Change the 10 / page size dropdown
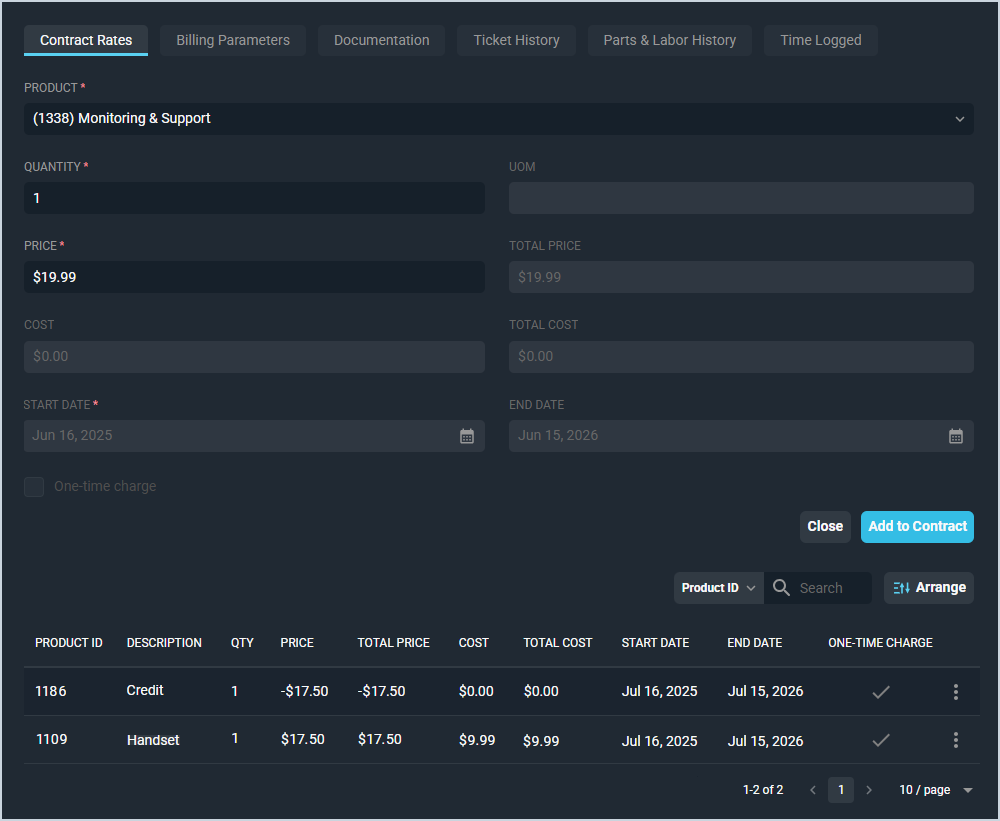This screenshot has width=1000, height=821. coord(935,790)
